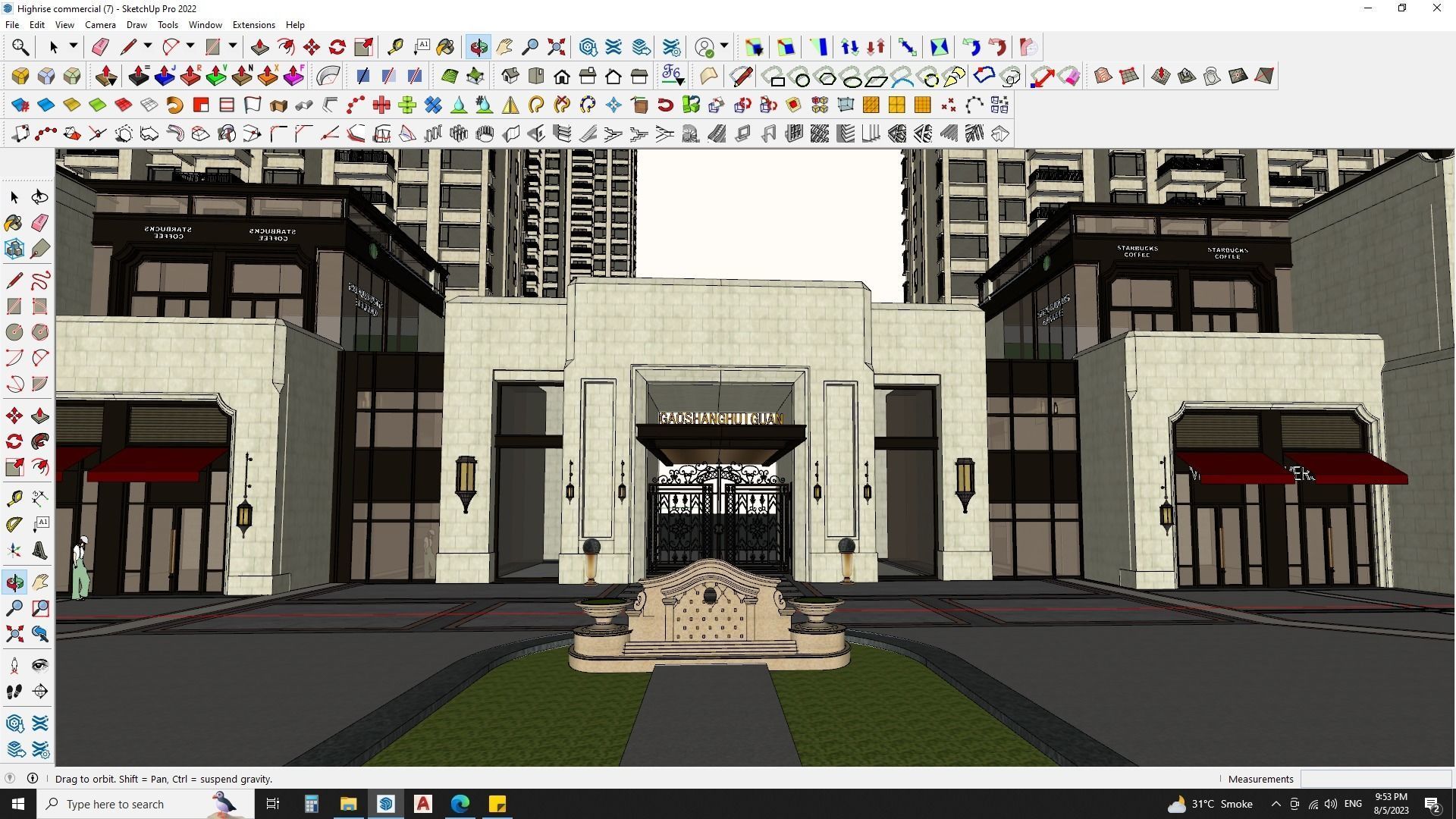Open the Edit menu
Image resolution: width=1456 pixels, height=819 pixels.
[36, 25]
